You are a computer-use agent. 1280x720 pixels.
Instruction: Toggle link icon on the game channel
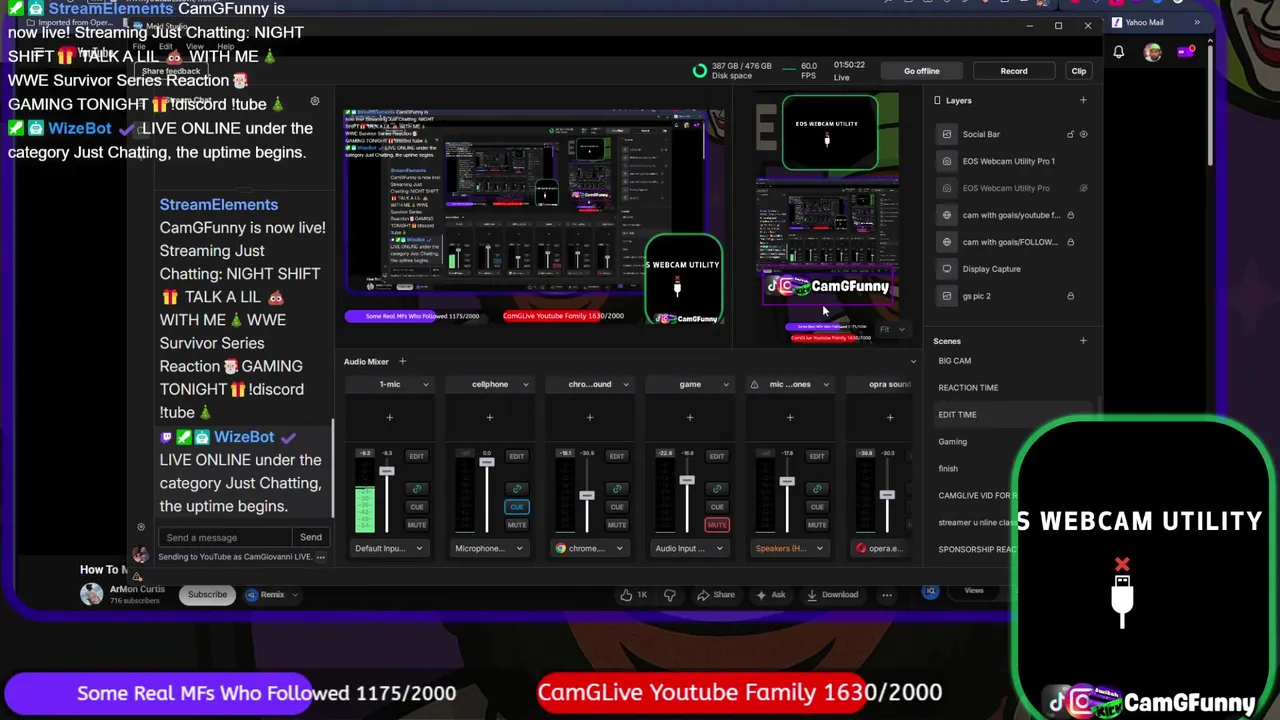point(717,489)
